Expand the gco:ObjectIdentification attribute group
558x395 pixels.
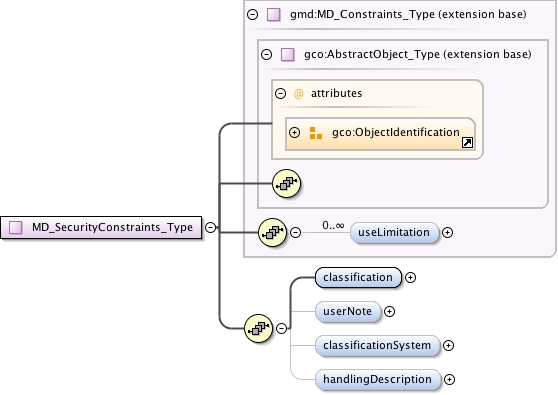294,132
